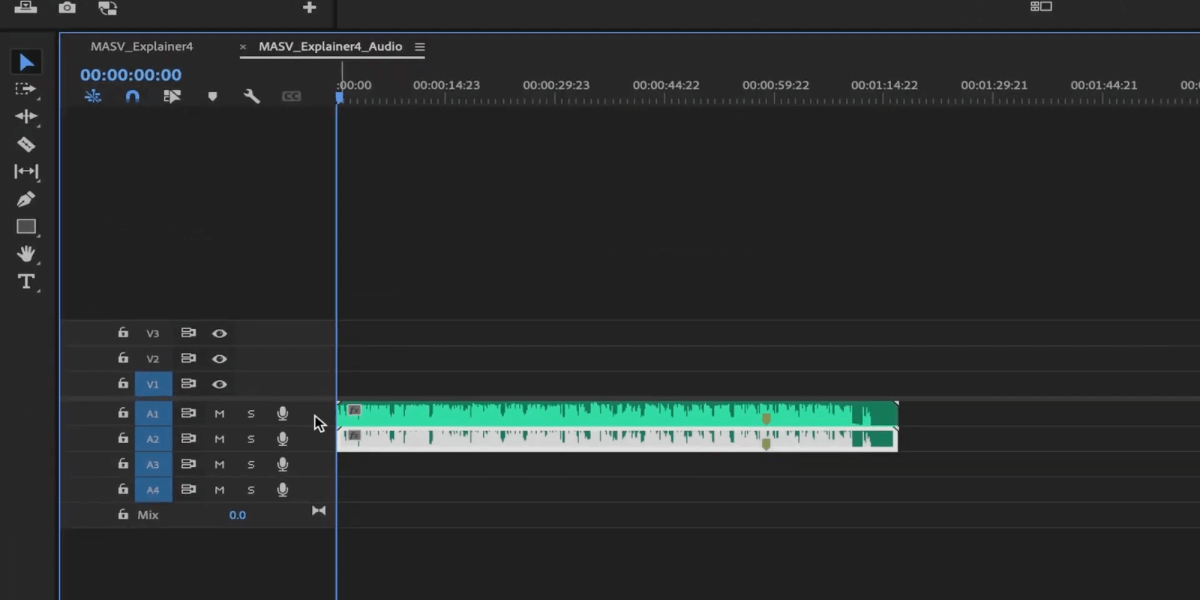Screen dimensions: 1200x600
Task: Mute audio track A1
Action: click(x=219, y=414)
